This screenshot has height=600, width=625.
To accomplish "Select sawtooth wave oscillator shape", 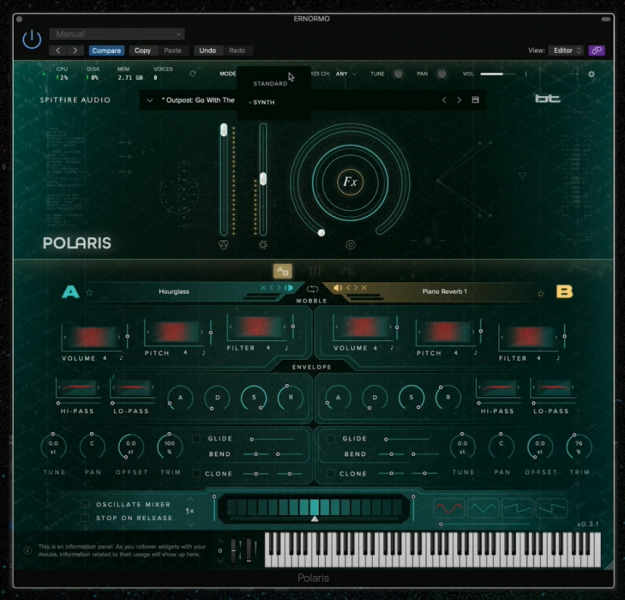I will pyautogui.click(x=517, y=508).
